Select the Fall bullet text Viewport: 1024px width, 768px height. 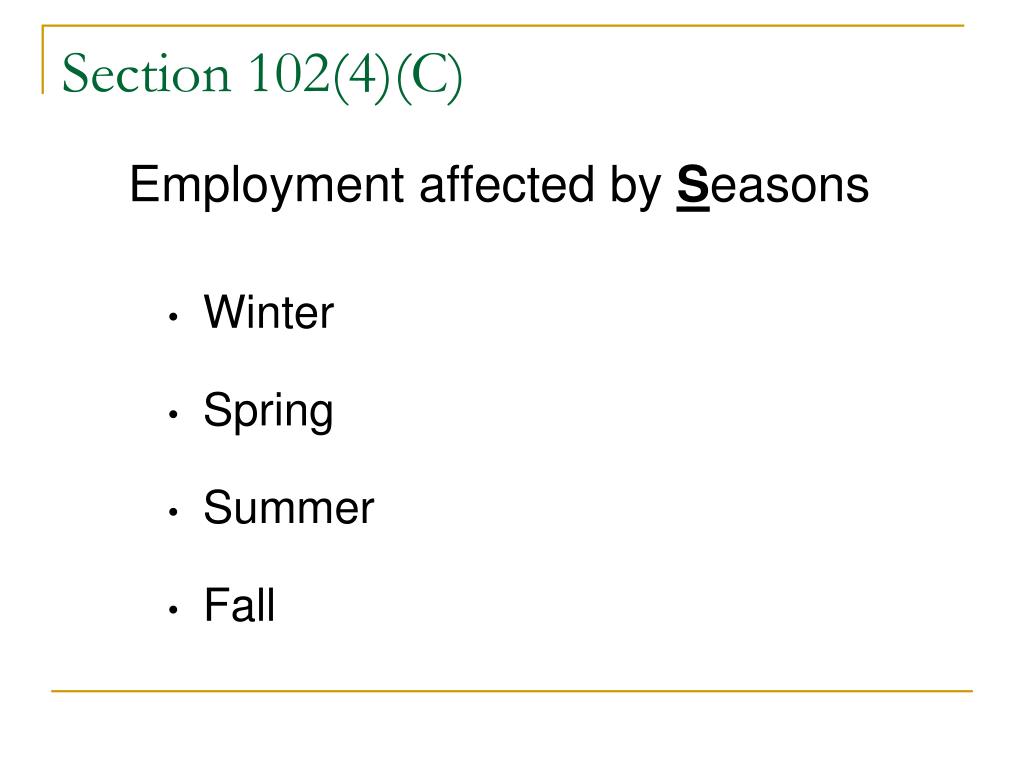click(240, 605)
